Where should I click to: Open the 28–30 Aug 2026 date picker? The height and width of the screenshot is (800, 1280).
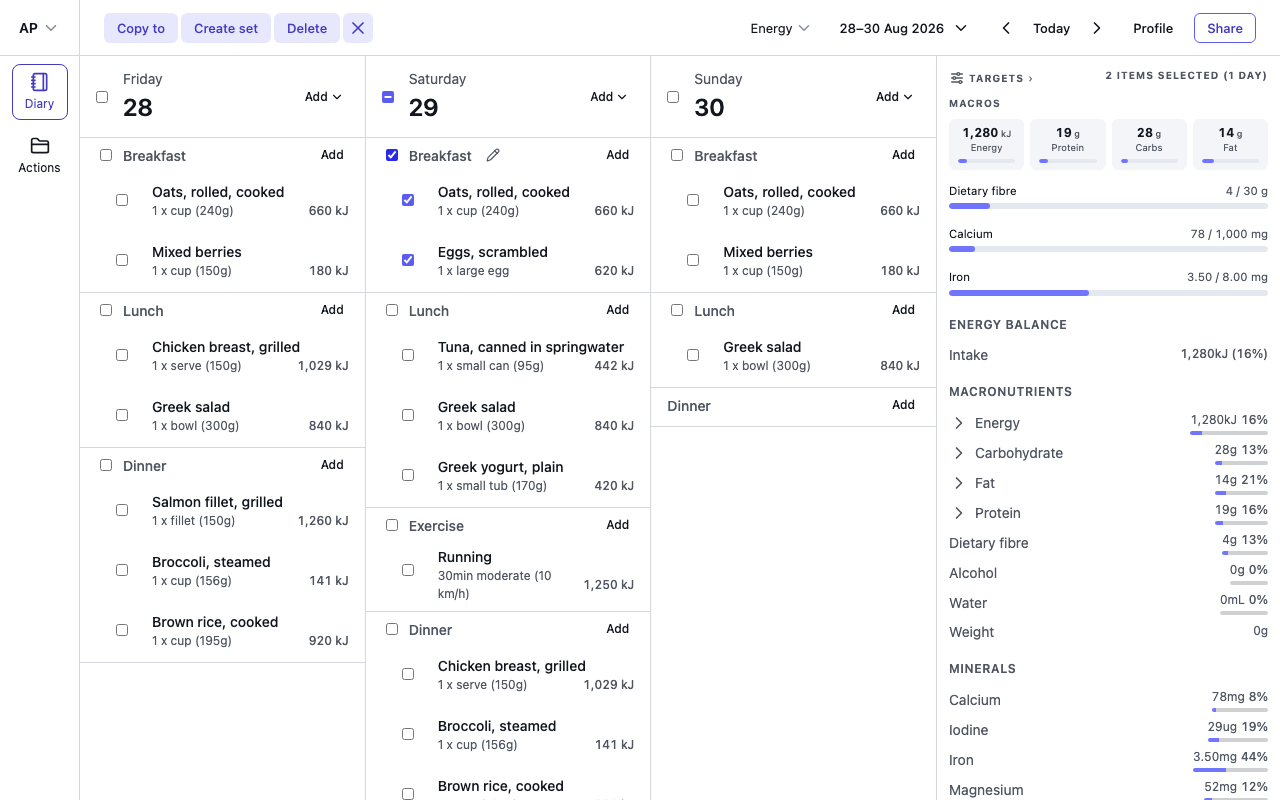903,28
